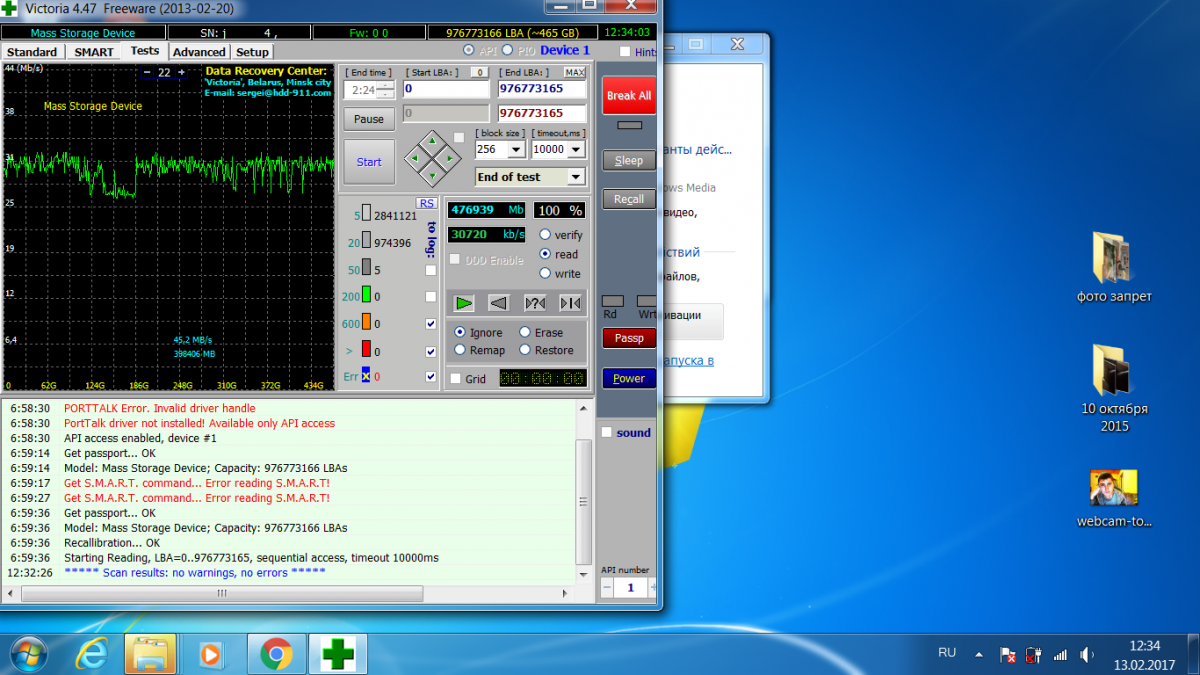Viewport: 1200px width, 675px height.
Task: Click the MAX button beside End LBA
Action: click(575, 72)
